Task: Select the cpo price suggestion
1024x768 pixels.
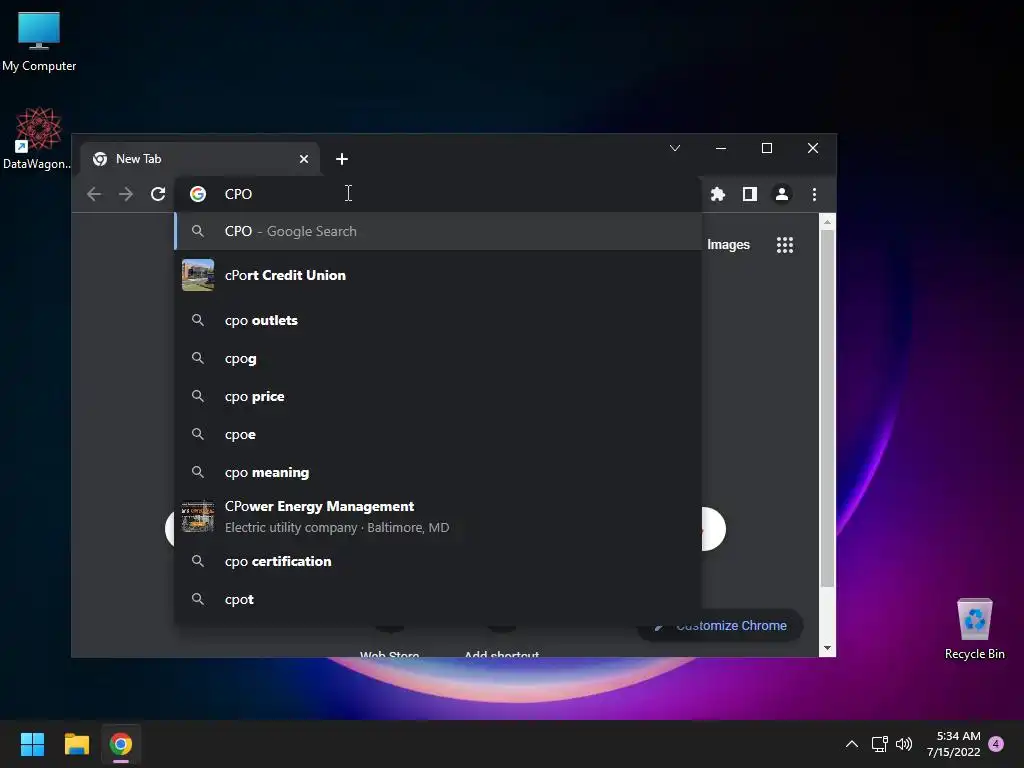Action: (438, 396)
